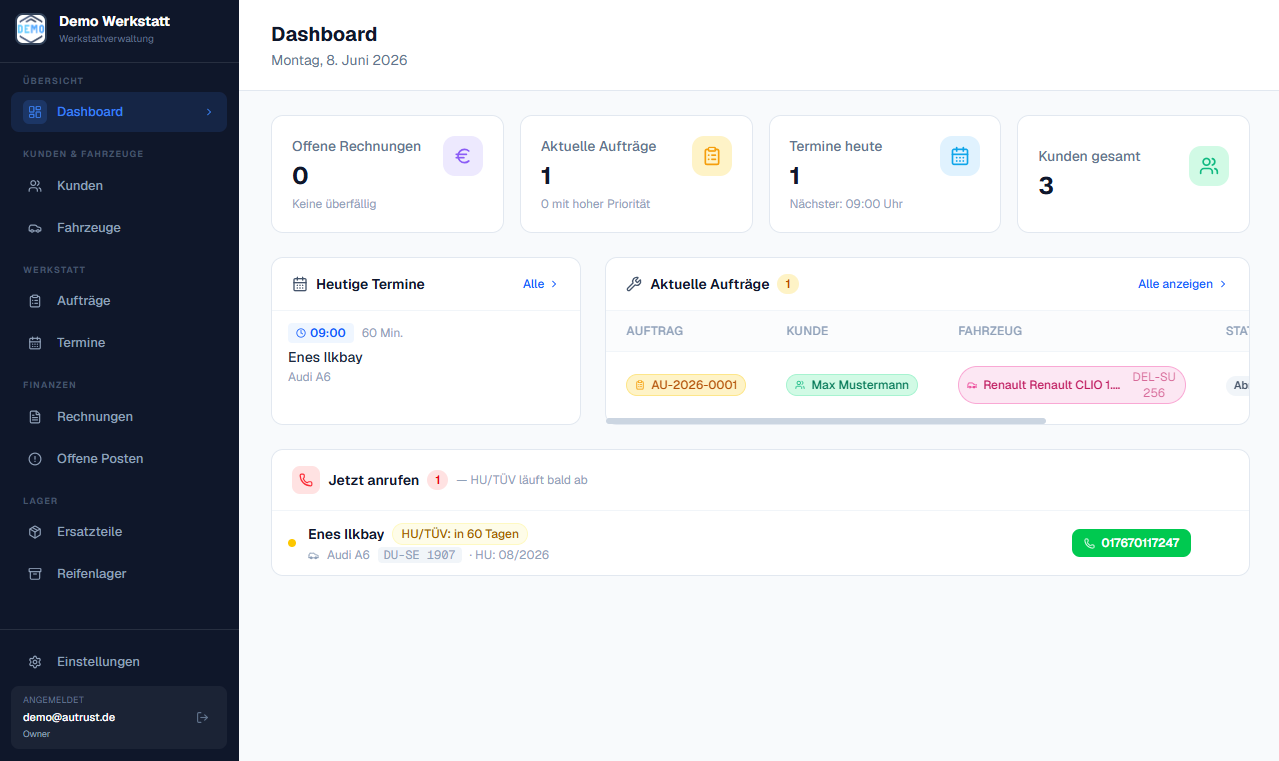
Task: Click the Aufträge clipboard icon in sidebar
Action: pos(35,301)
